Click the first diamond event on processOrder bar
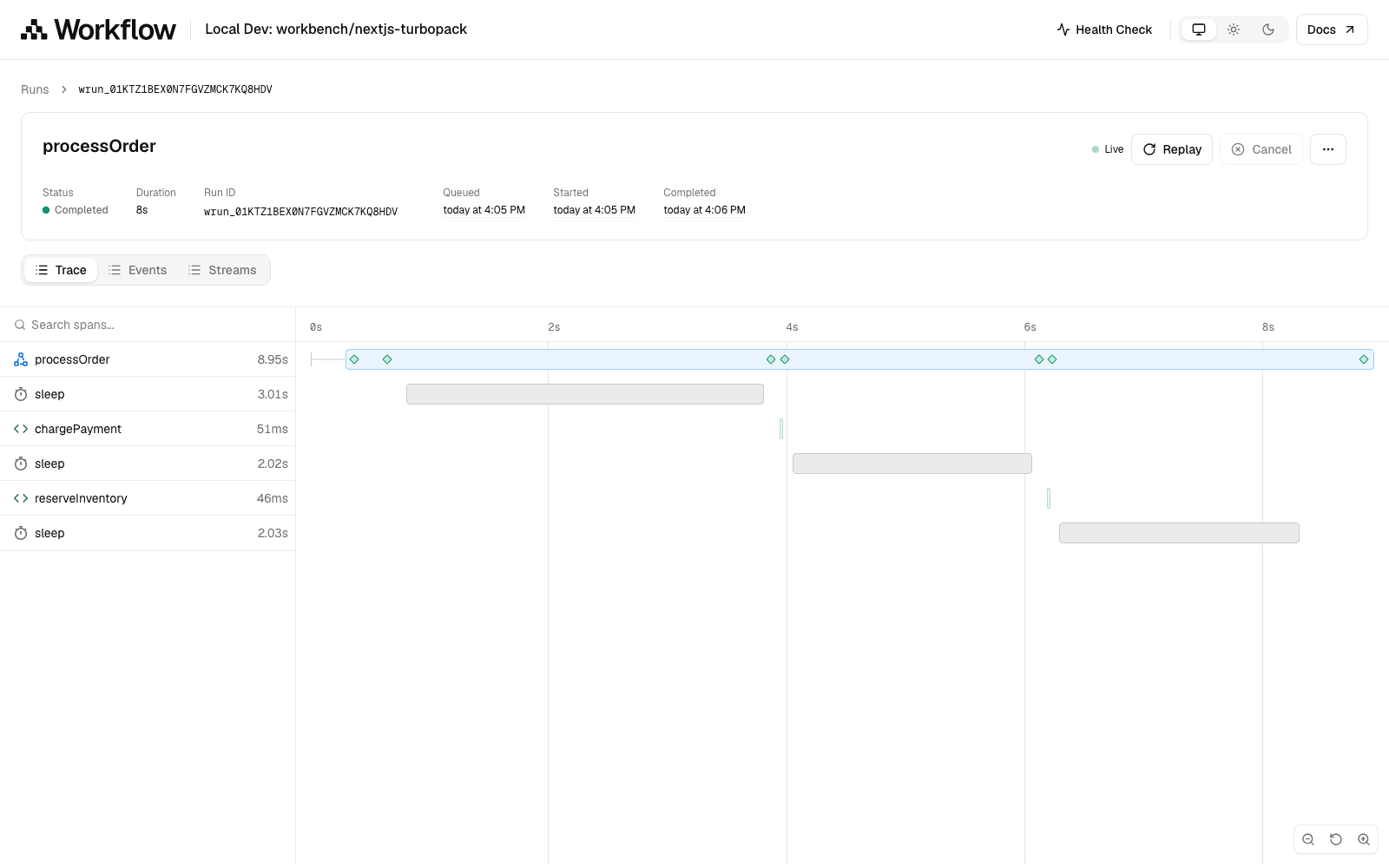1389x868 pixels. tap(354, 359)
